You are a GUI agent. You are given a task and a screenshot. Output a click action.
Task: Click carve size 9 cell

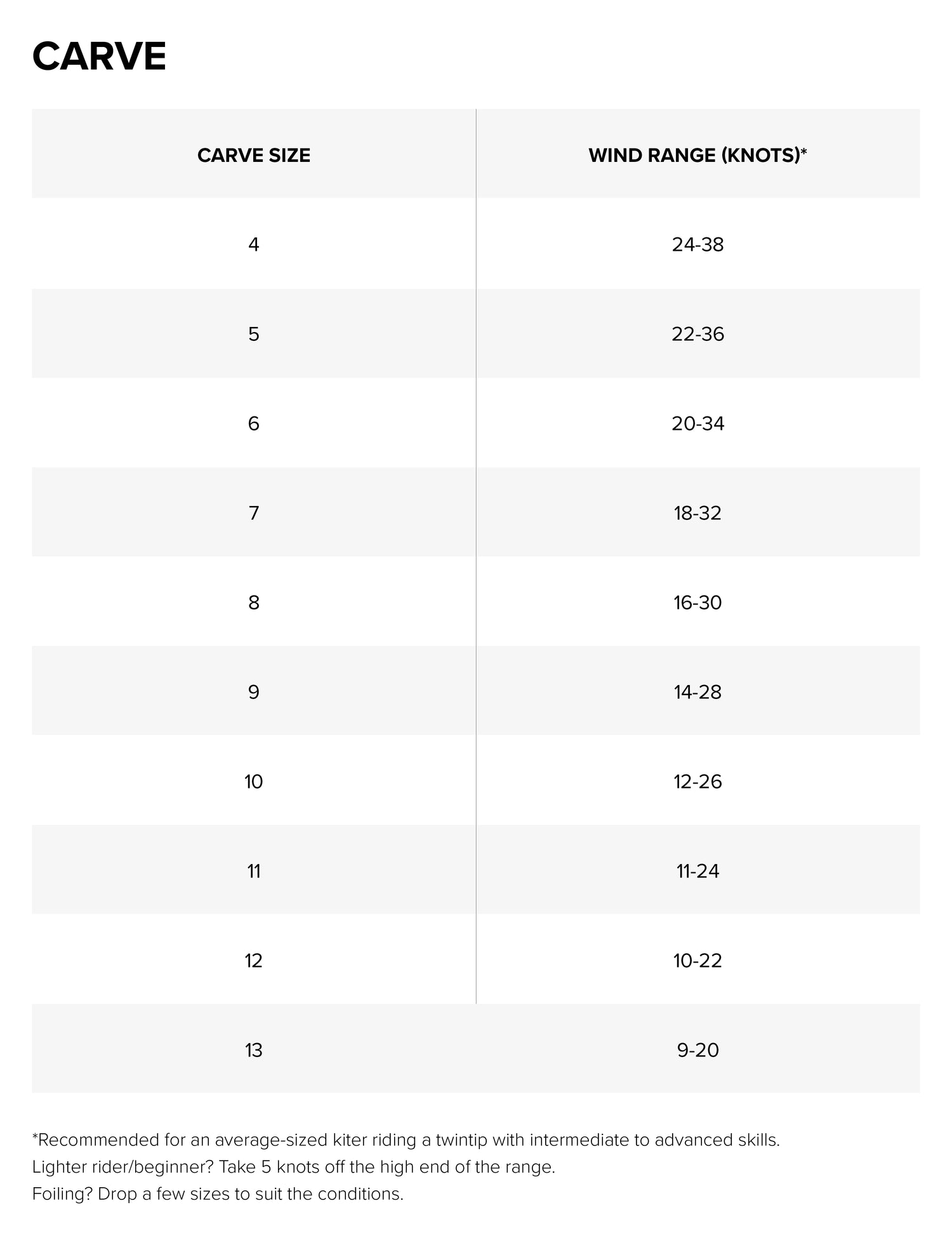(x=254, y=692)
